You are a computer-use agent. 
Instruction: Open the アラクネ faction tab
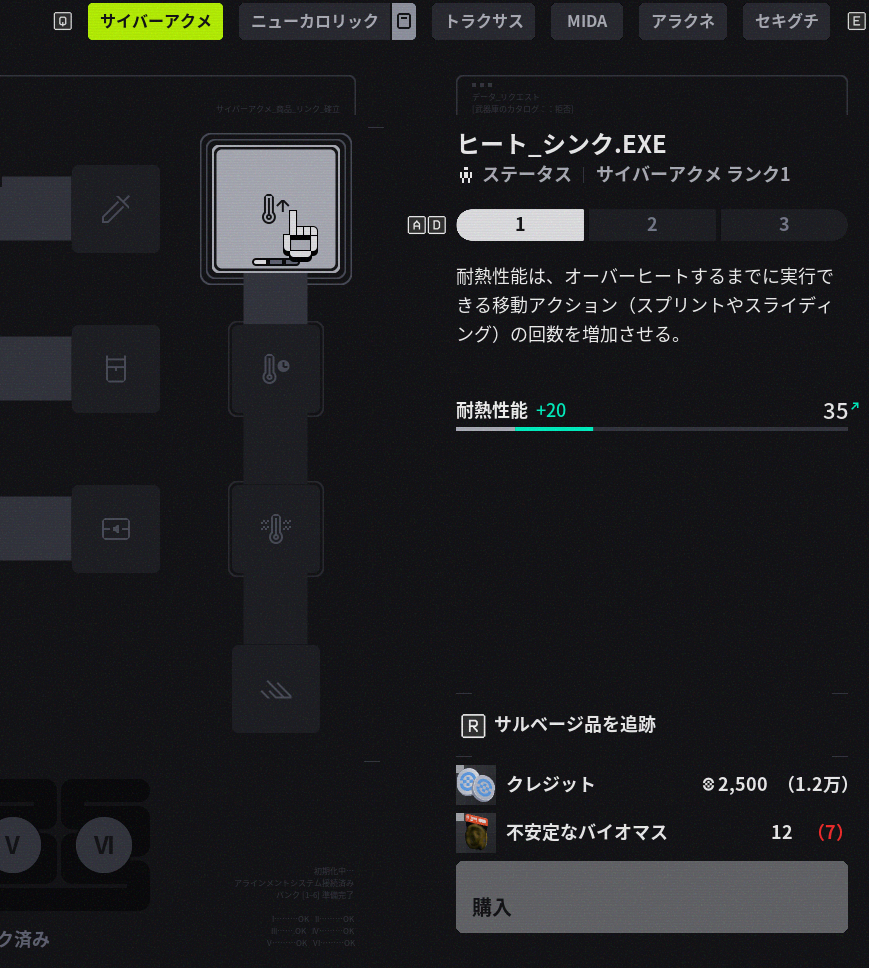click(x=683, y=21)
